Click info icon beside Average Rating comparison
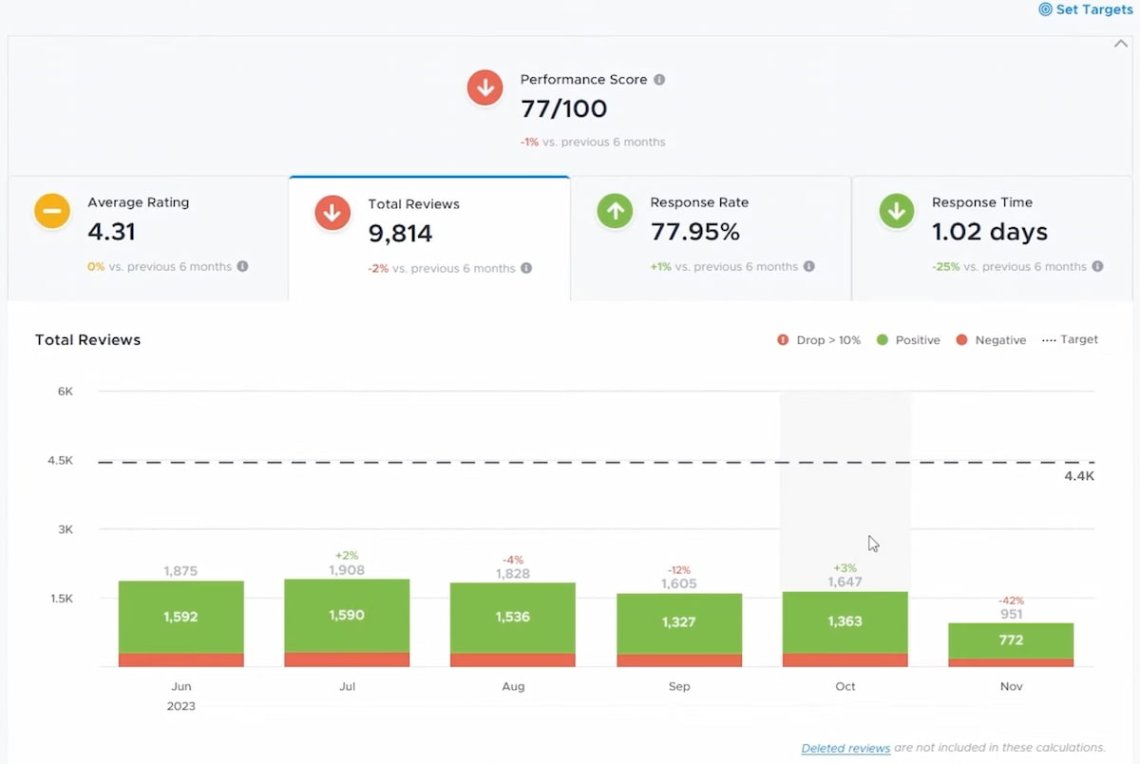The width and height of the screenshot is (1140, 764). (x=243, y=267)
